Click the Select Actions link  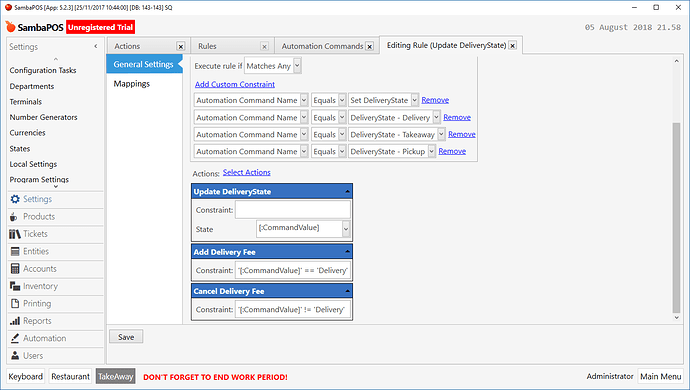[246, 173]
